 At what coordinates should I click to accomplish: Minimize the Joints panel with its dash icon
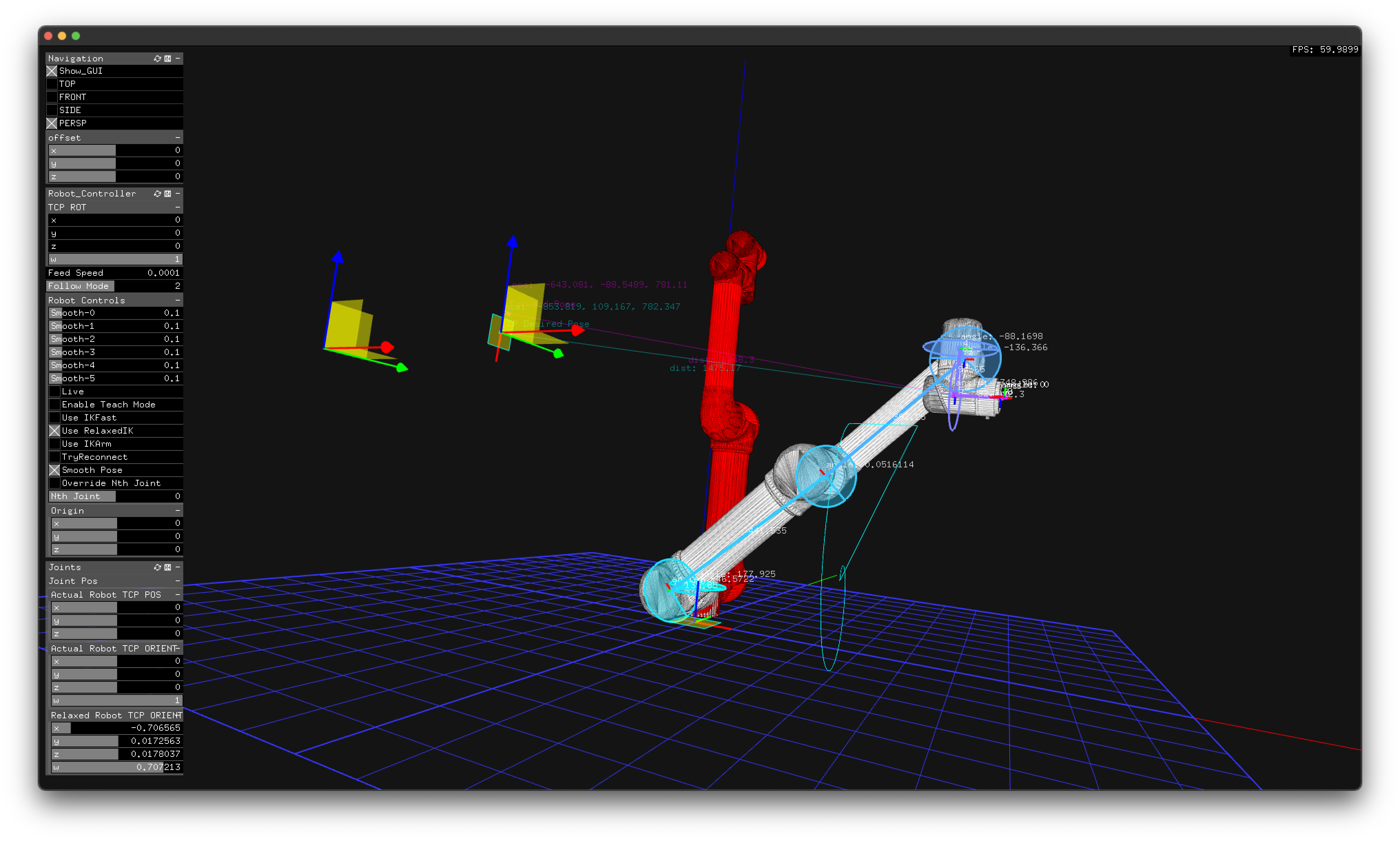(178, 567)
